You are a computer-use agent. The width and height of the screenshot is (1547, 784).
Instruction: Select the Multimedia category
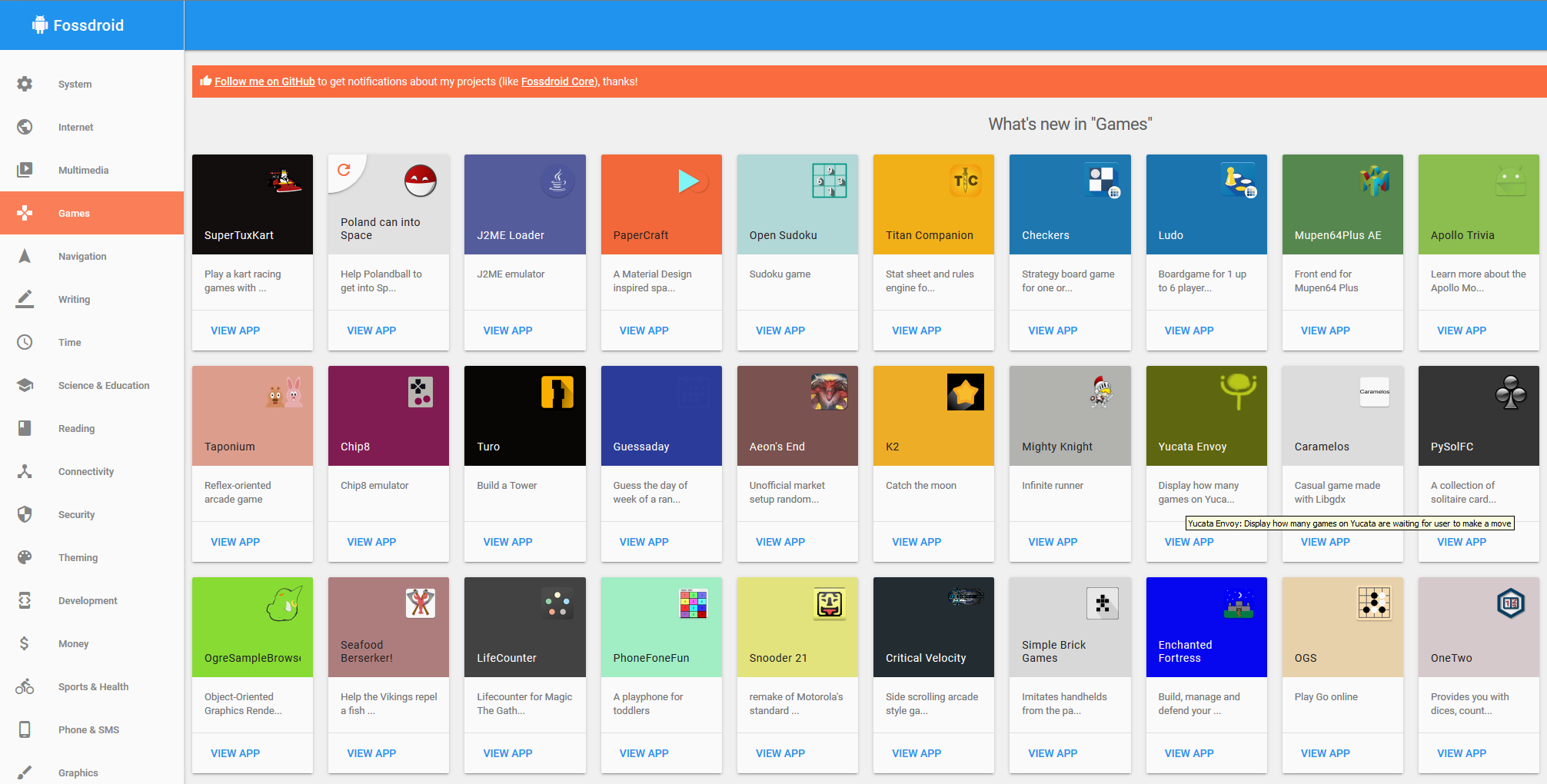tap(83, 171)
